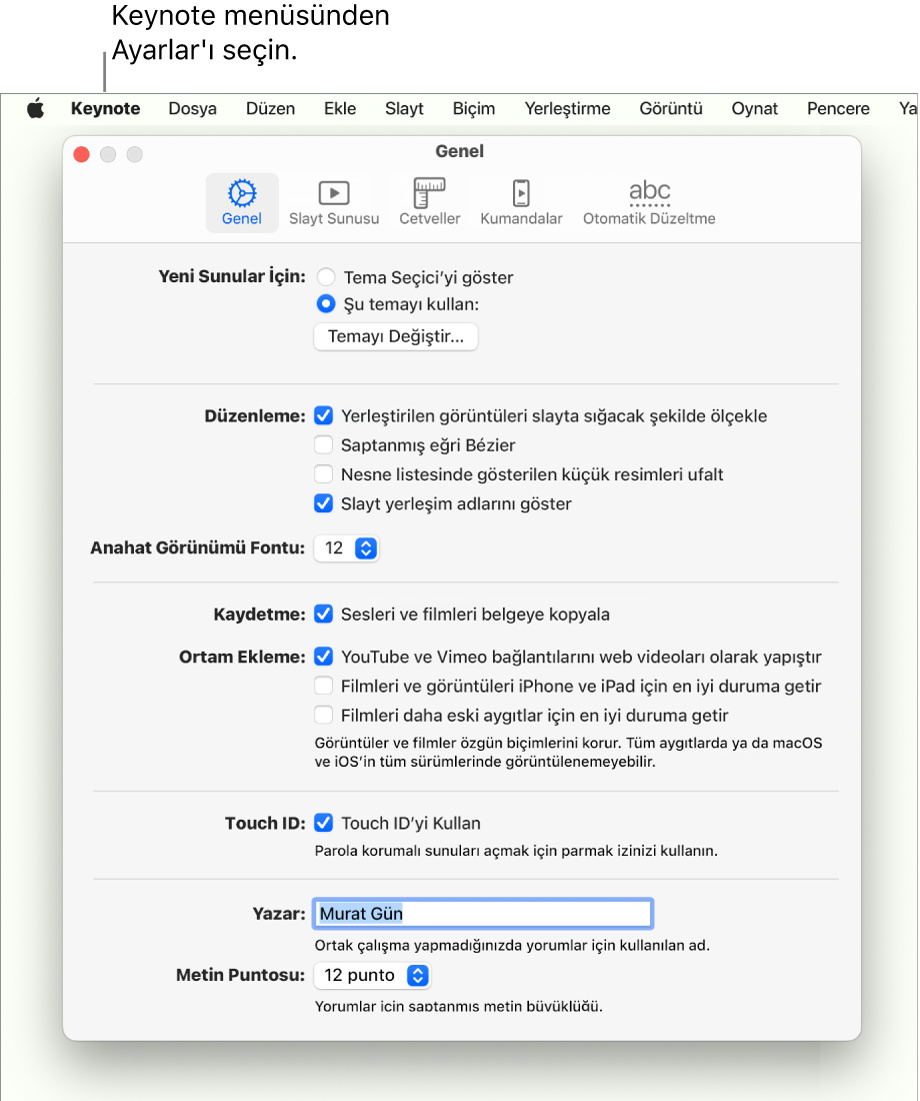920x1101 pixels.
Task: Open the Otomatik Düzeltme abc tab
Action: tap(649, 202)
